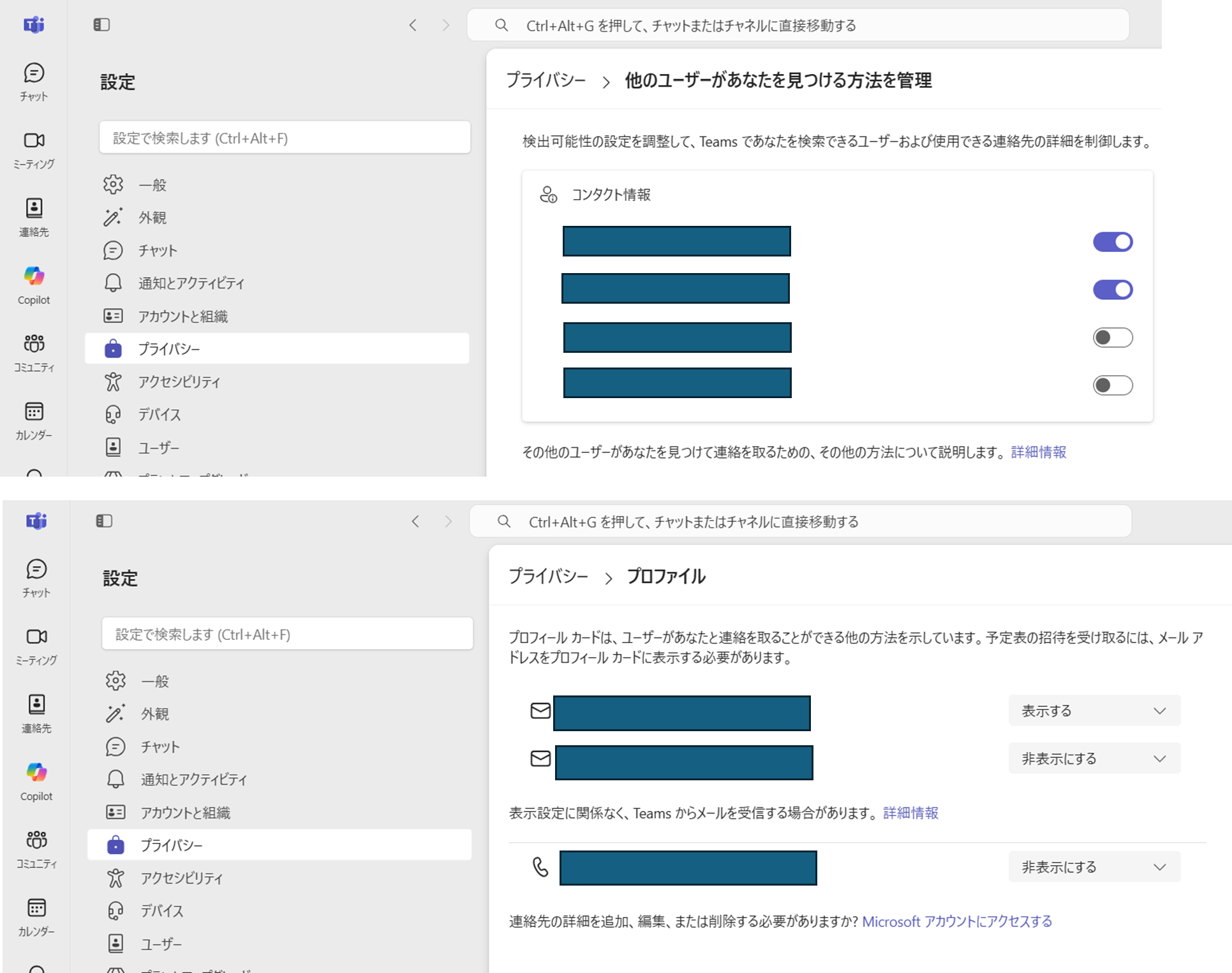
Task: Click プライバシー breadcrumb before 他のユーザーがあなたを見つける方法を管理
Action: pyautogui.click(x=545, y=80)
